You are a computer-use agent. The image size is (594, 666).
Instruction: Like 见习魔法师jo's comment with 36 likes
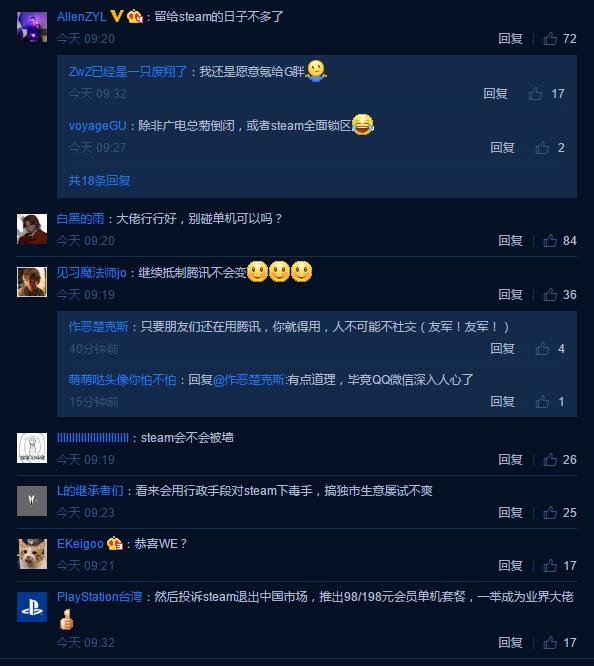550,295
